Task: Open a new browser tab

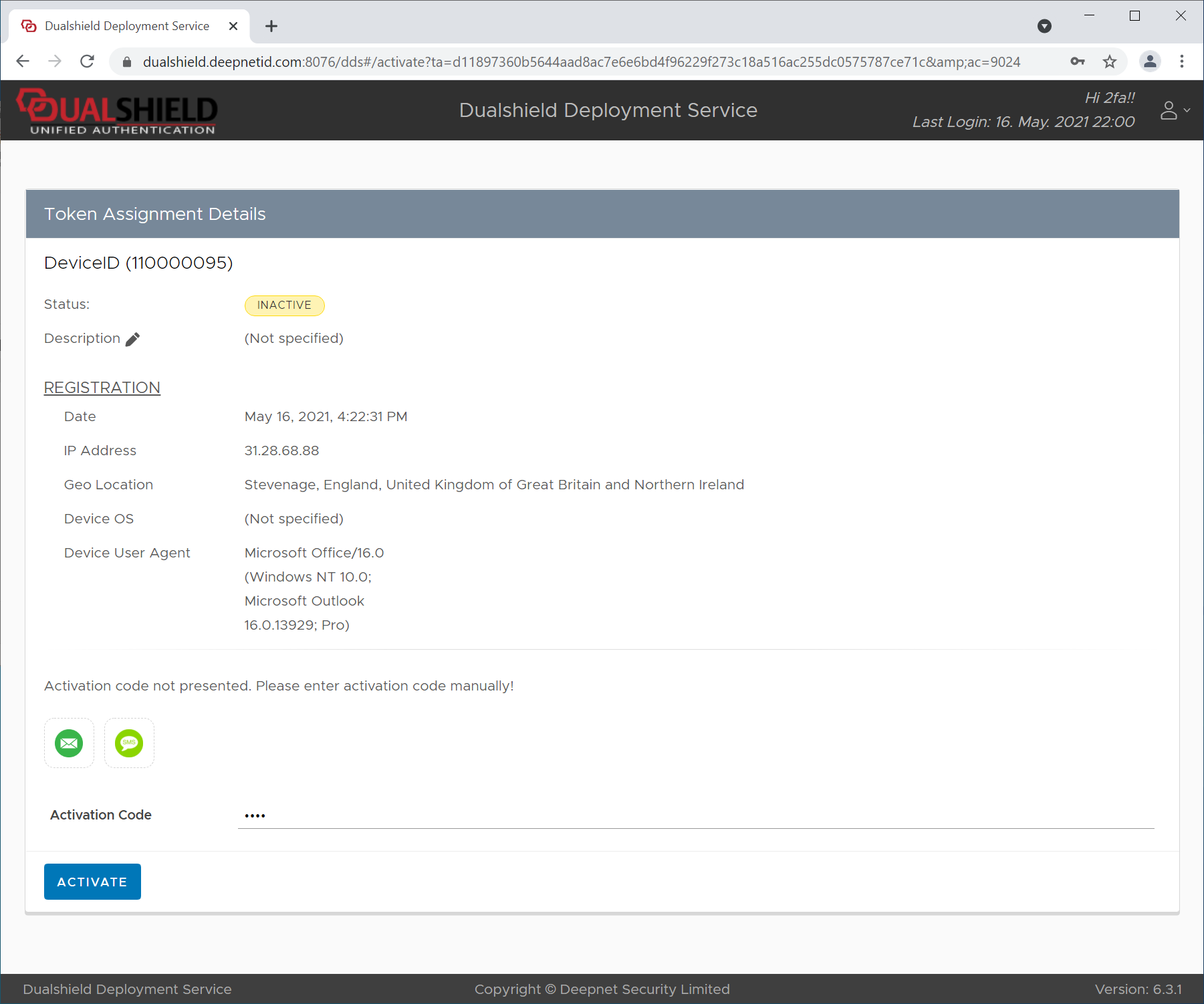Action: pyautogui.click(x=271, y=26)
